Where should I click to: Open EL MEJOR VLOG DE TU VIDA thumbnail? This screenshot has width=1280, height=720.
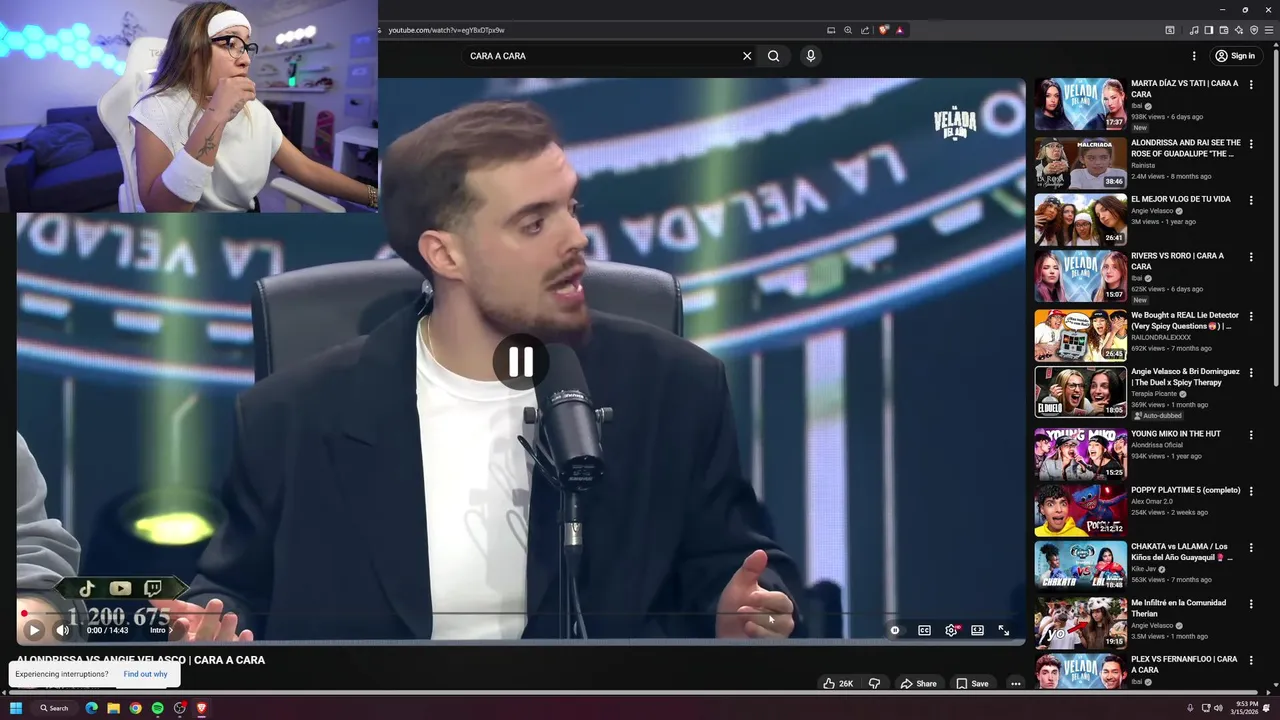click(1080, 220)
